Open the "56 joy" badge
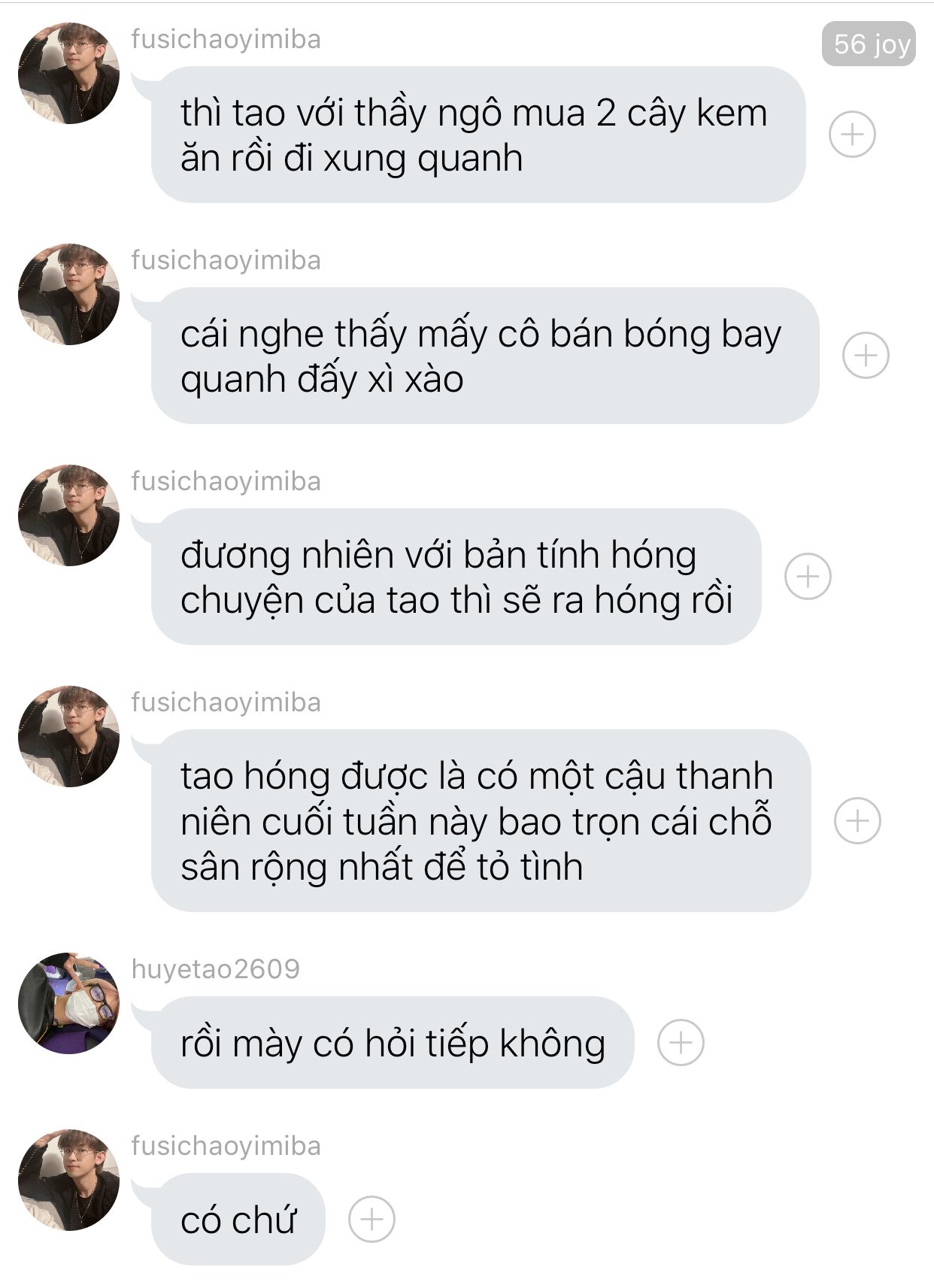Image resolution: width=934 pixels, height=1288 pixels. [x=869, y=44]
